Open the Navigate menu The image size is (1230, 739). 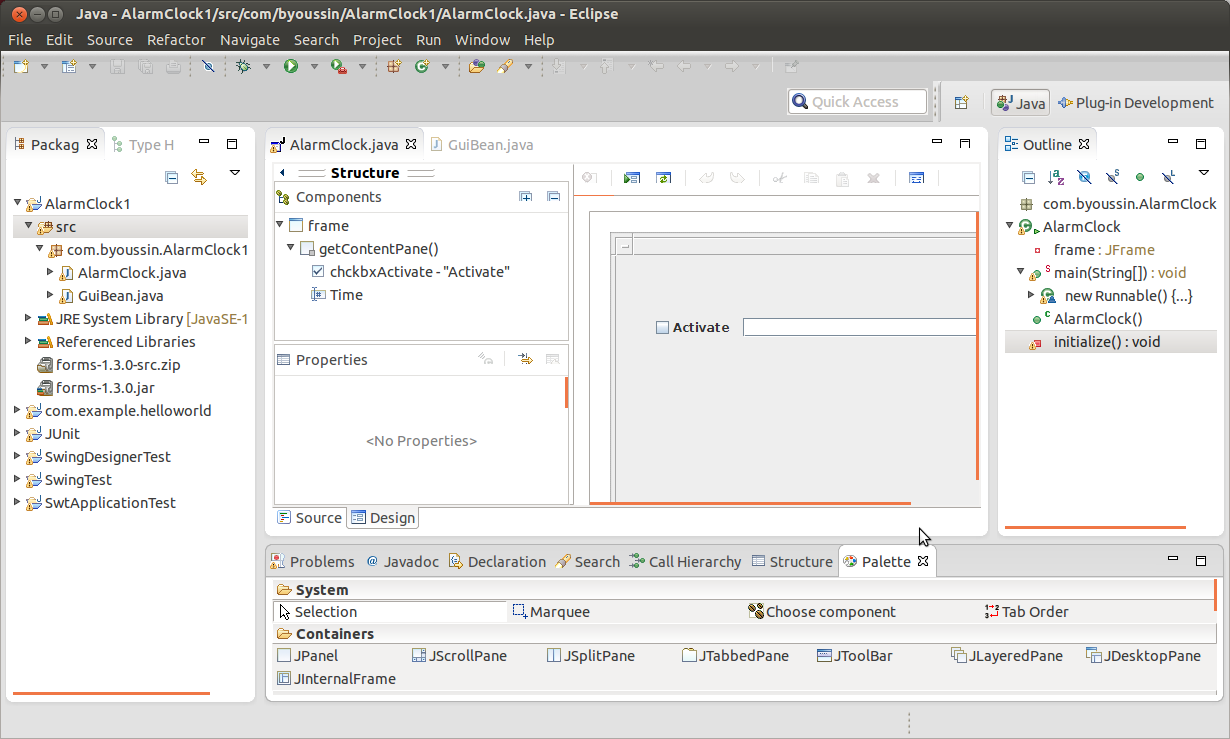coord(250,40)
